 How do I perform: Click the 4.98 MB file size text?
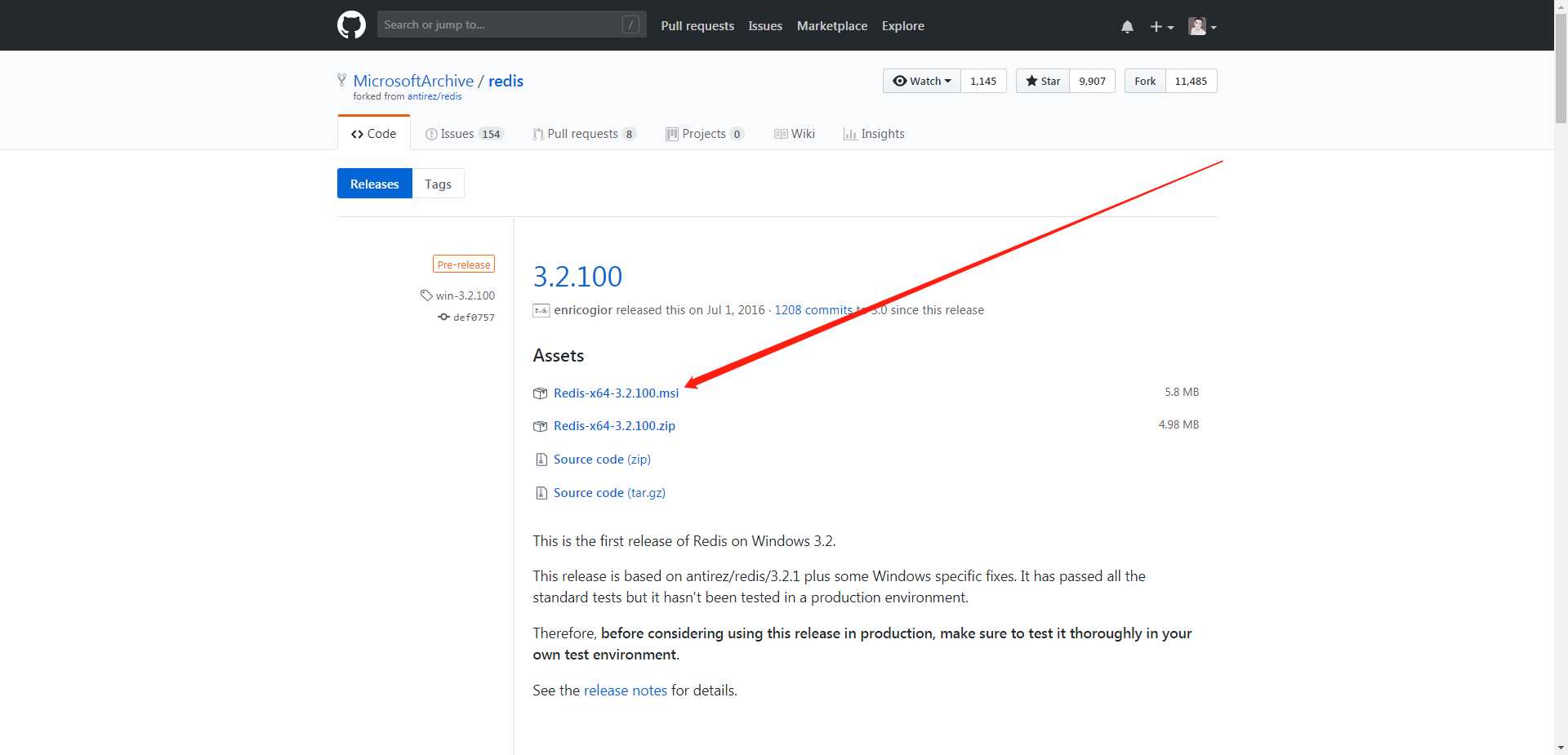1178,424
